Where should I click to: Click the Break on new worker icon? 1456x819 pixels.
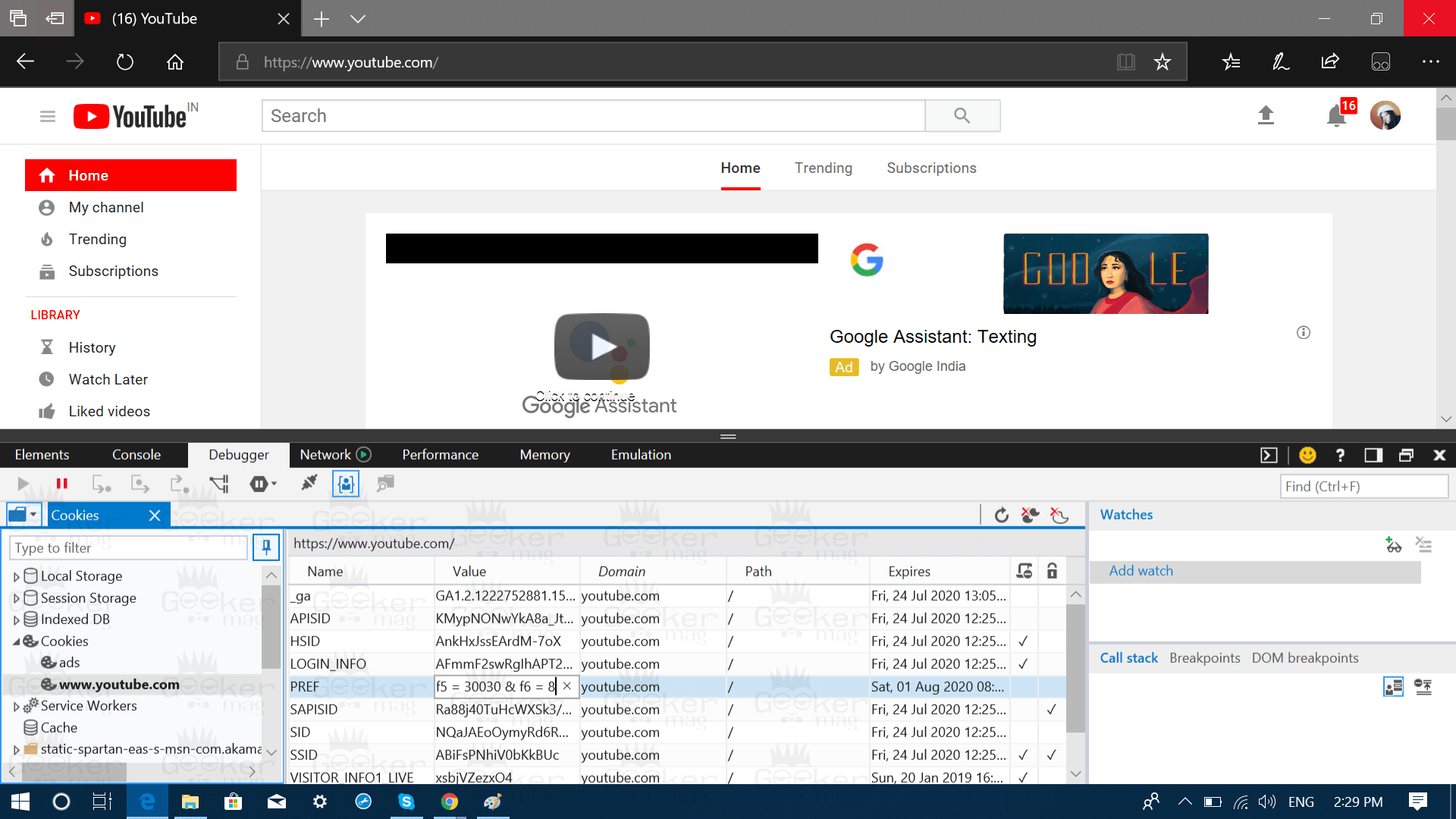click(x=219, y=484)
